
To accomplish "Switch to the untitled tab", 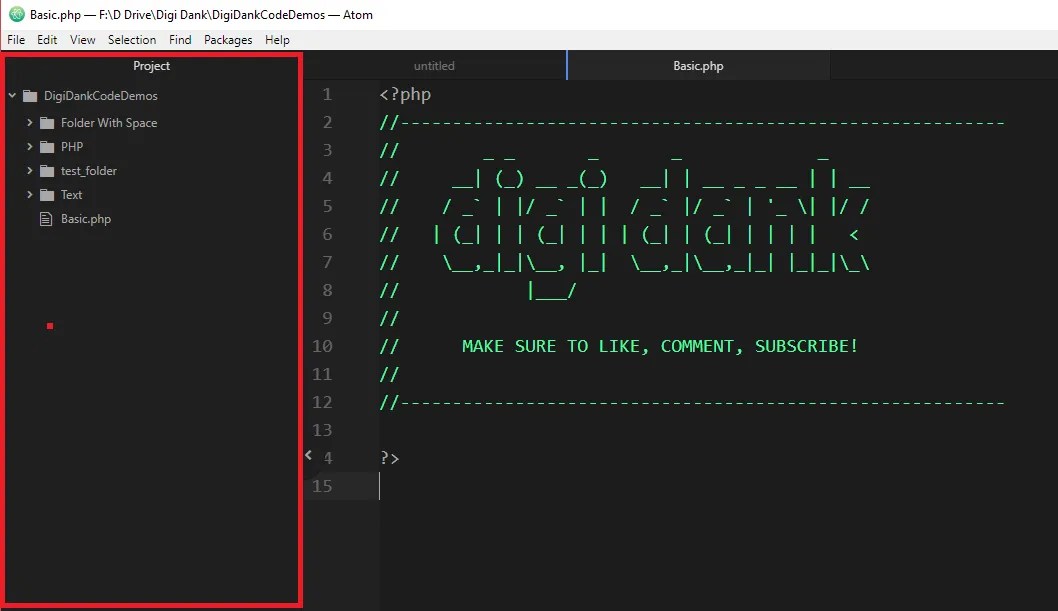I will (434, 66).
